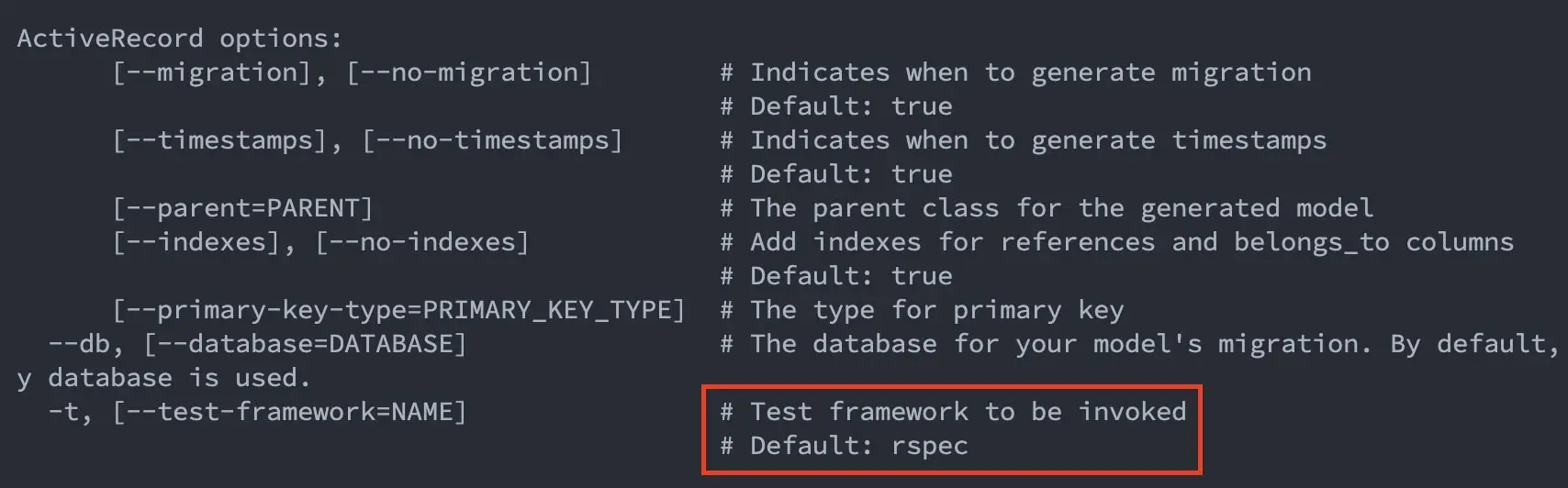Click the [--no-indexes] option text

[x=422, y=242]
